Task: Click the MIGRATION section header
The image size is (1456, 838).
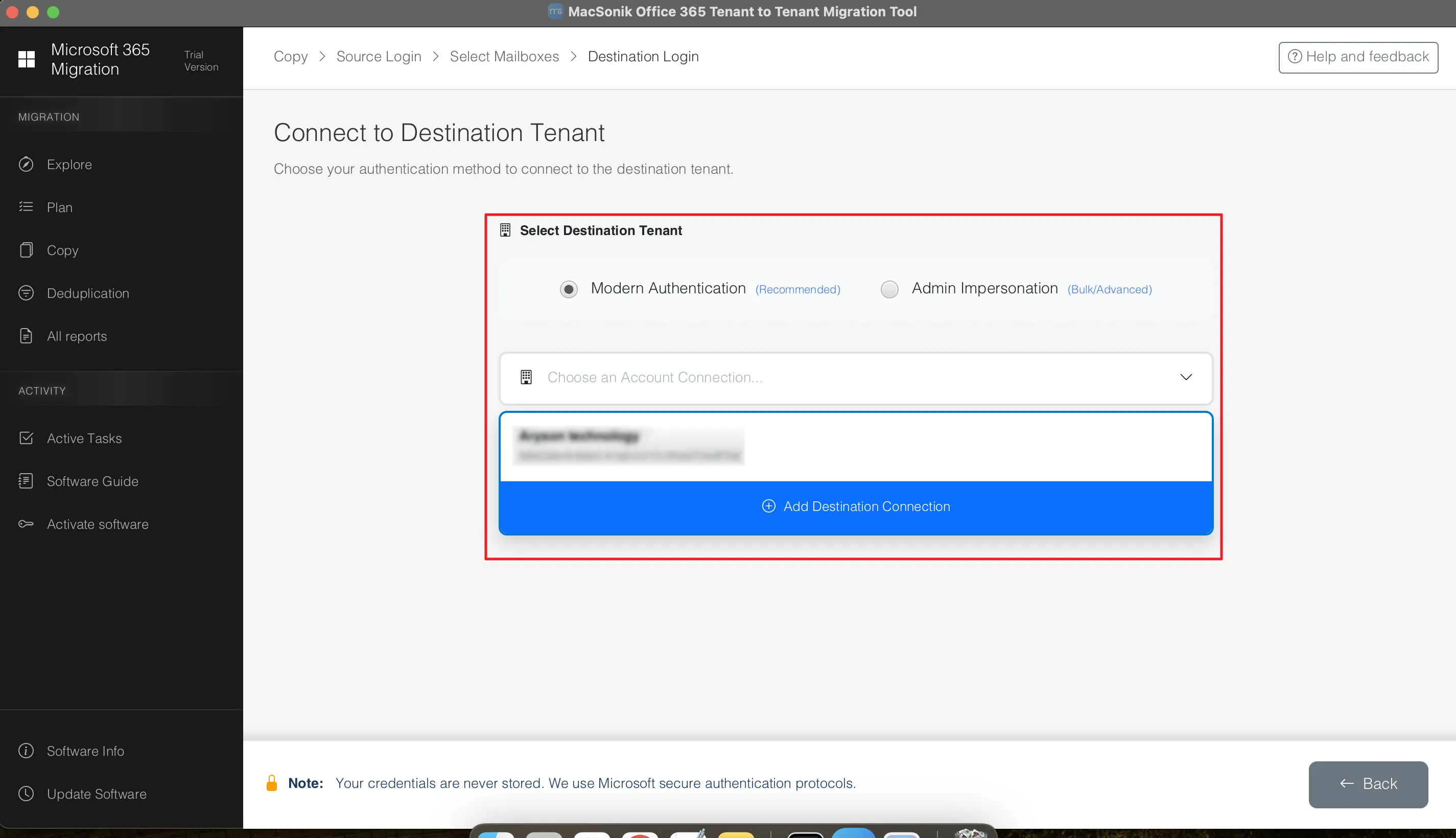Action: [x=49, y=117]
